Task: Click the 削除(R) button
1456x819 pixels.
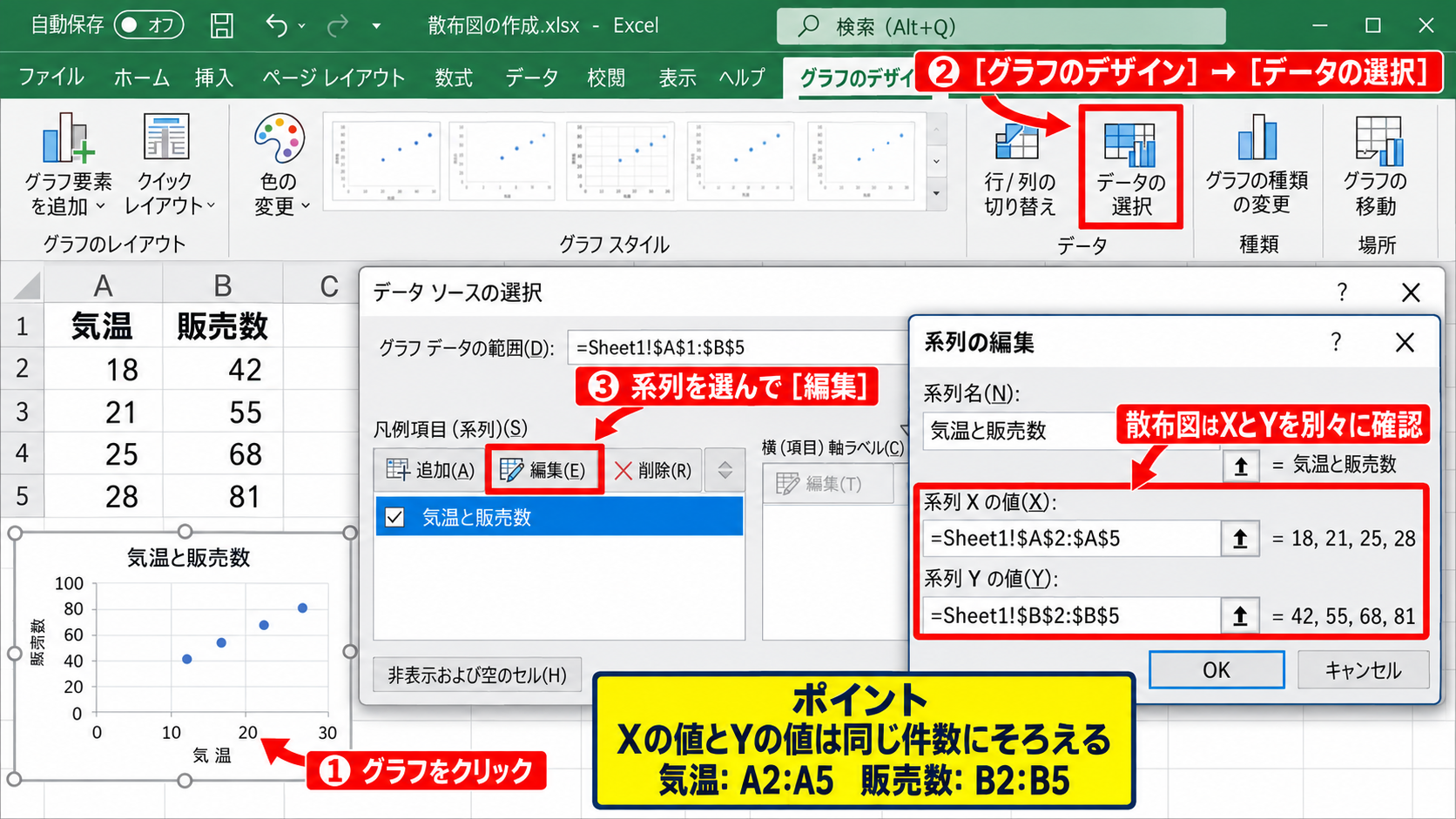Action: [x=653, y=471]
